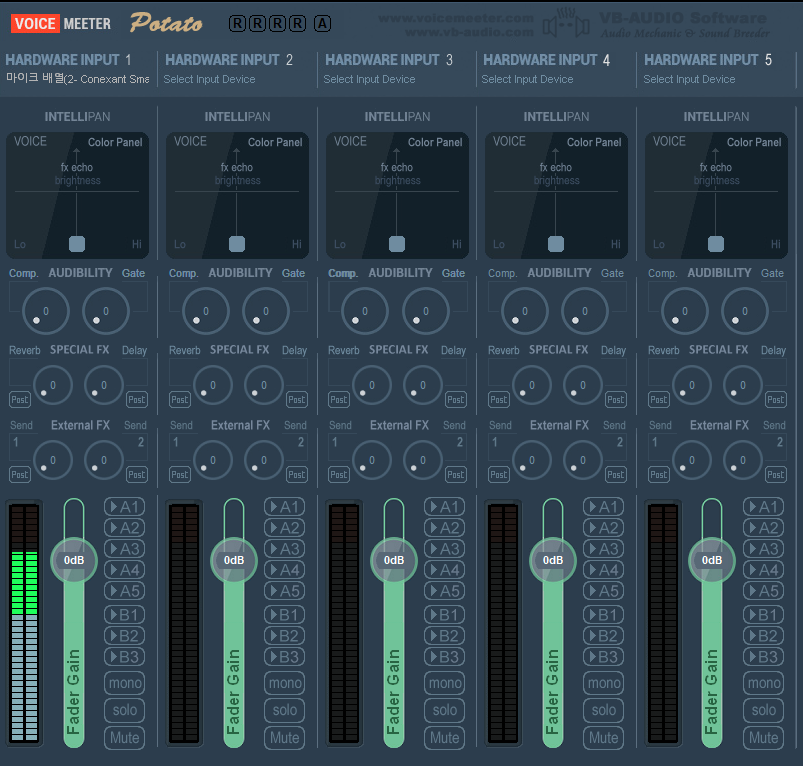Screen dimensions: 803x766
Task: Click 0dB fader knob on Hardware Input 3
Action: pyautogui.click(x=394, y=560)
